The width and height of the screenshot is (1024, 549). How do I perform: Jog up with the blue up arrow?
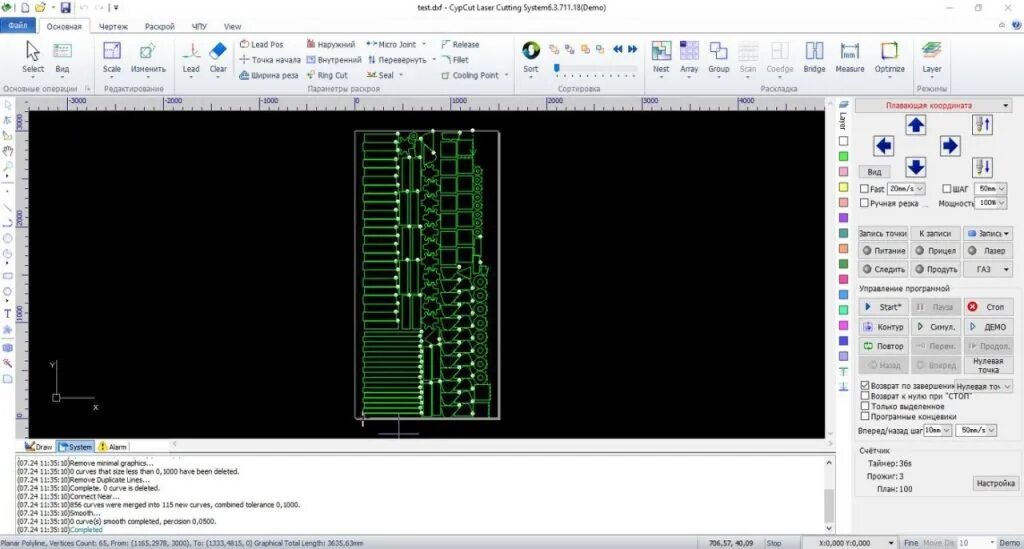(x=916, y=125)
